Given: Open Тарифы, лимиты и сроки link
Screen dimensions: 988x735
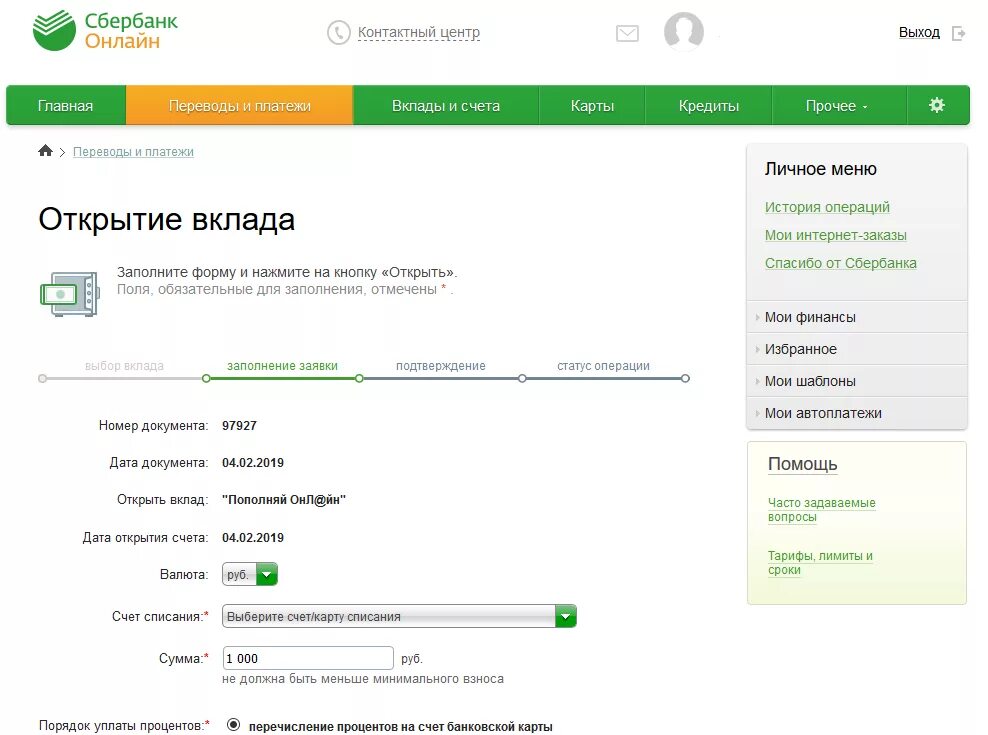Looking at the screenshot, I should (820, 563).
